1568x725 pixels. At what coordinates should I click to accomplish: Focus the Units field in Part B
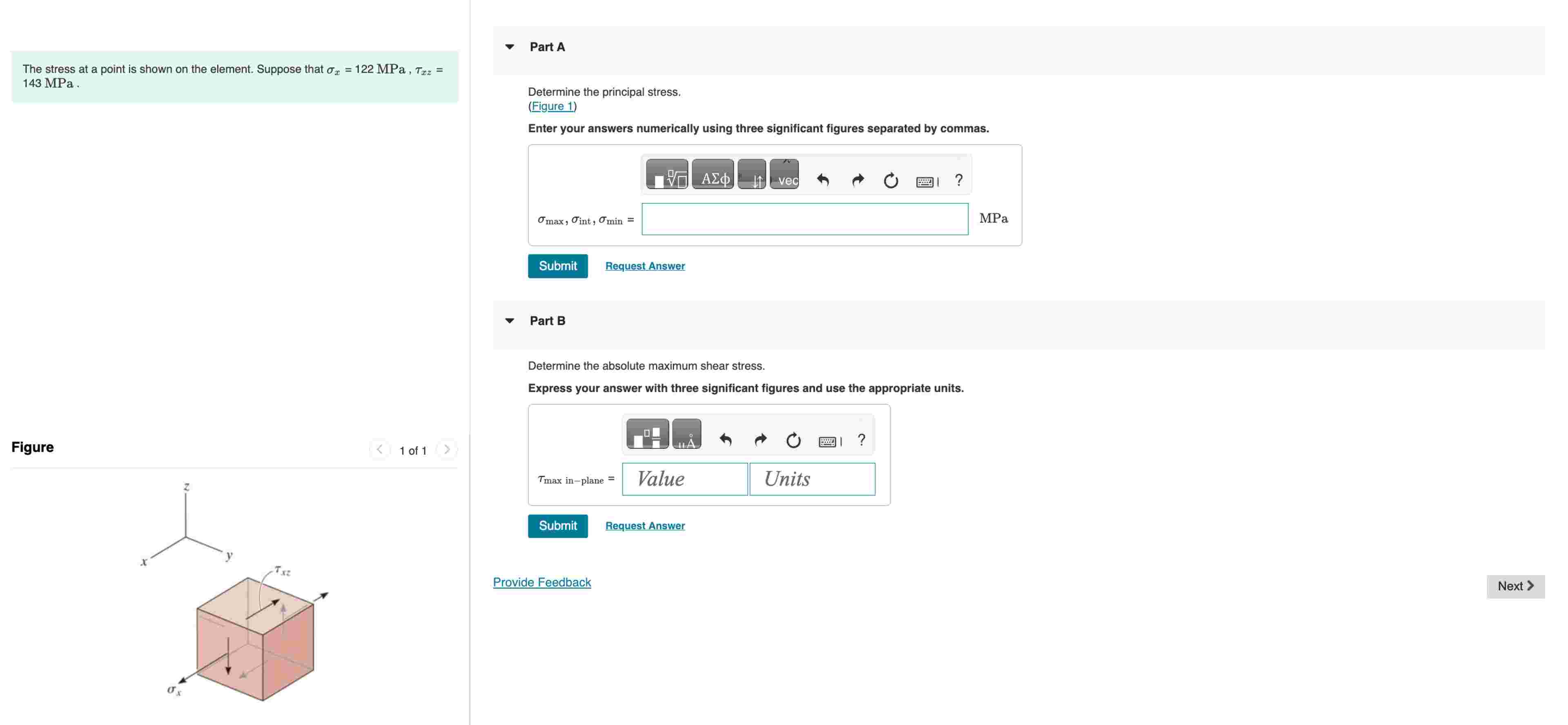coord(812,479)
